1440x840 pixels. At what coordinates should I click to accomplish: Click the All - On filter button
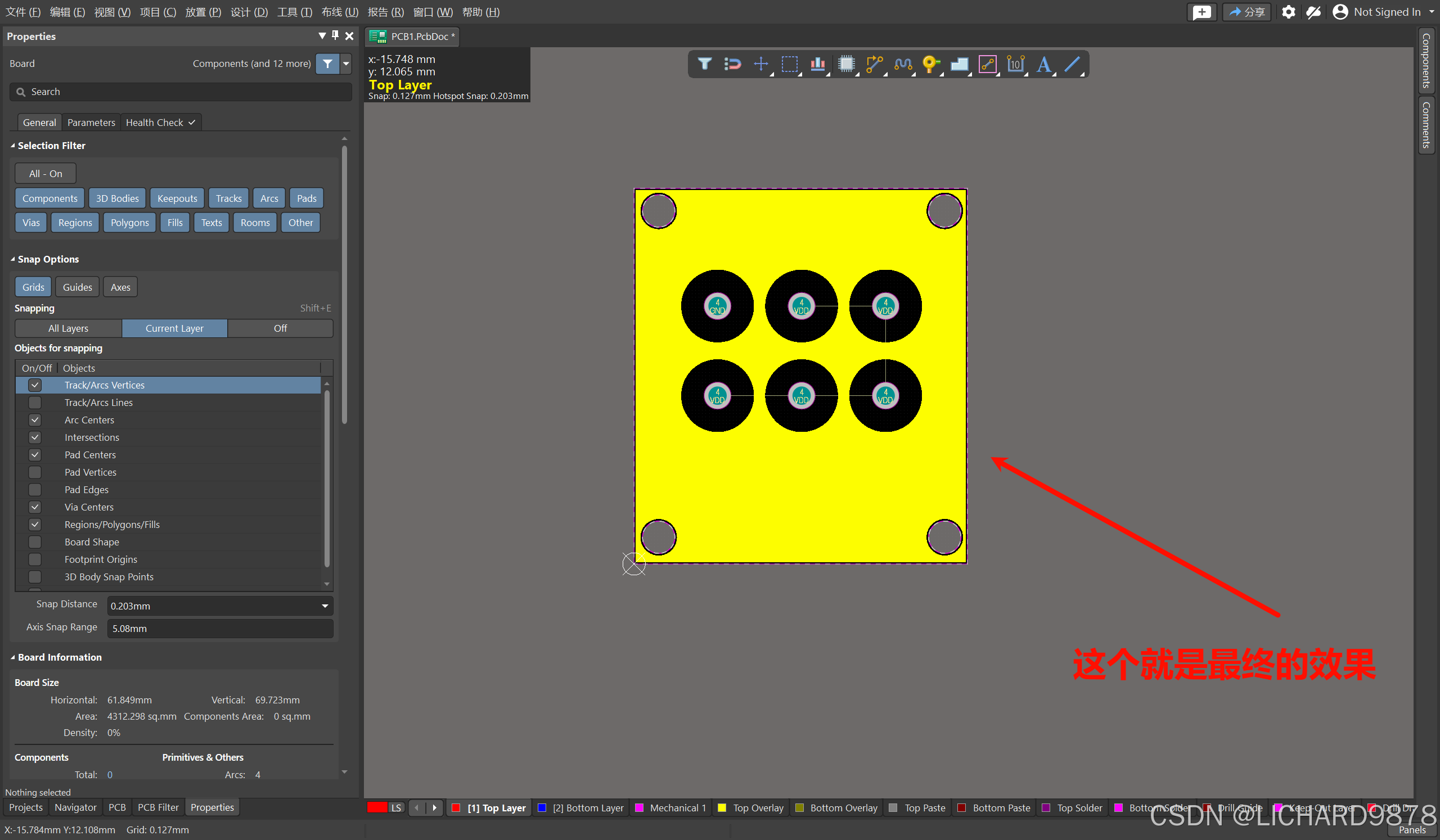tap(45, 174)
